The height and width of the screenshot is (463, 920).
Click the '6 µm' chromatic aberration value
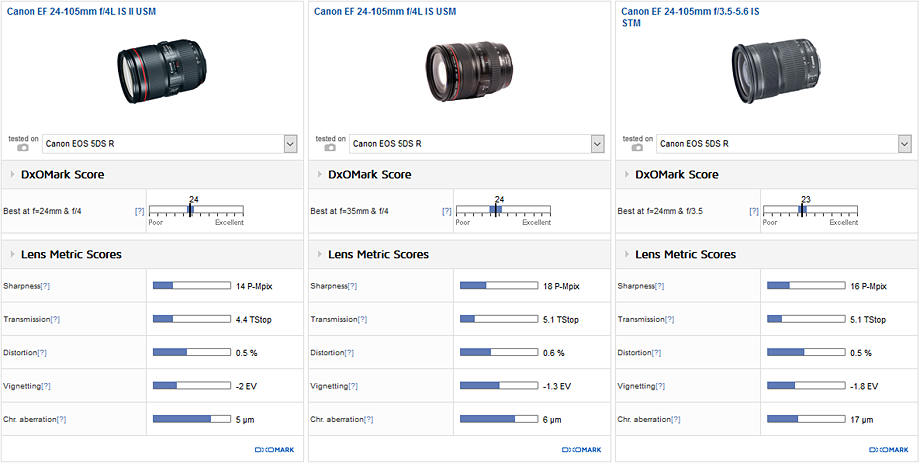[x=552, y=420]
